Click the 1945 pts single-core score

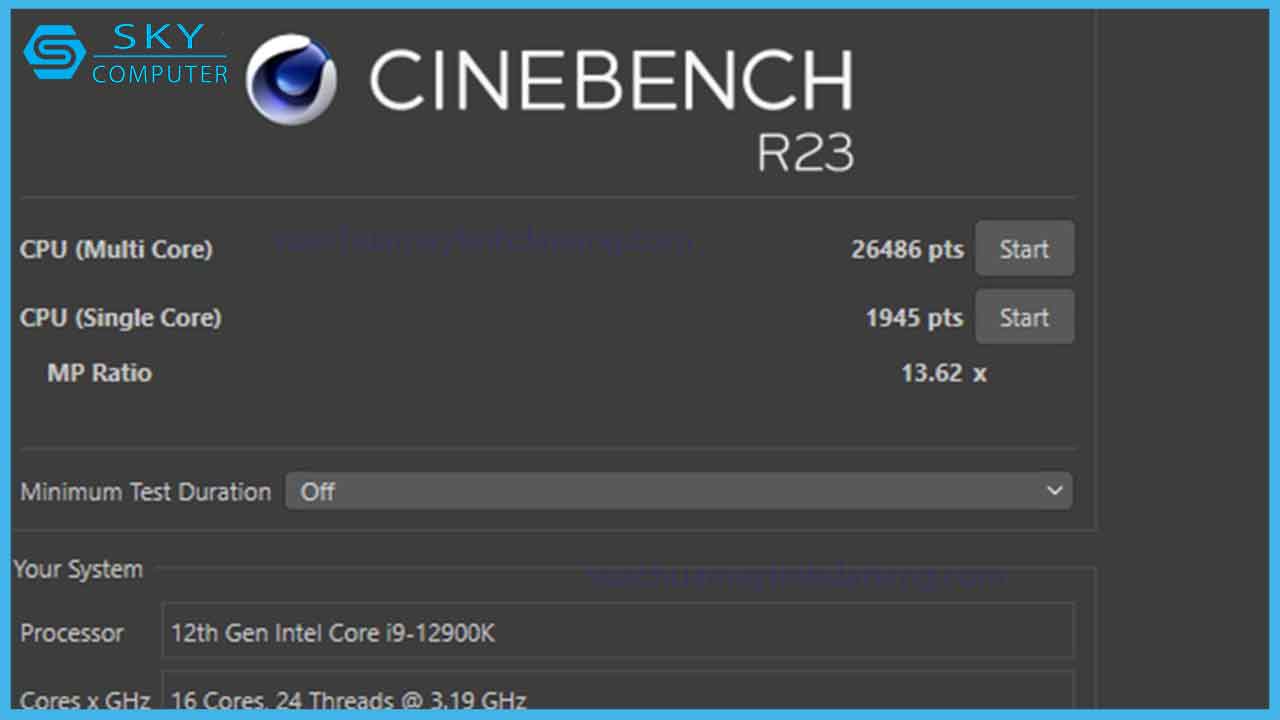coord(913,317)
